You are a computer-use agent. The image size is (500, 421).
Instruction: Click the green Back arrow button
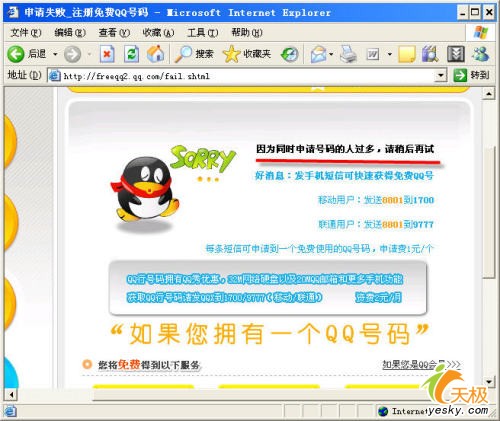pos(16,54)
